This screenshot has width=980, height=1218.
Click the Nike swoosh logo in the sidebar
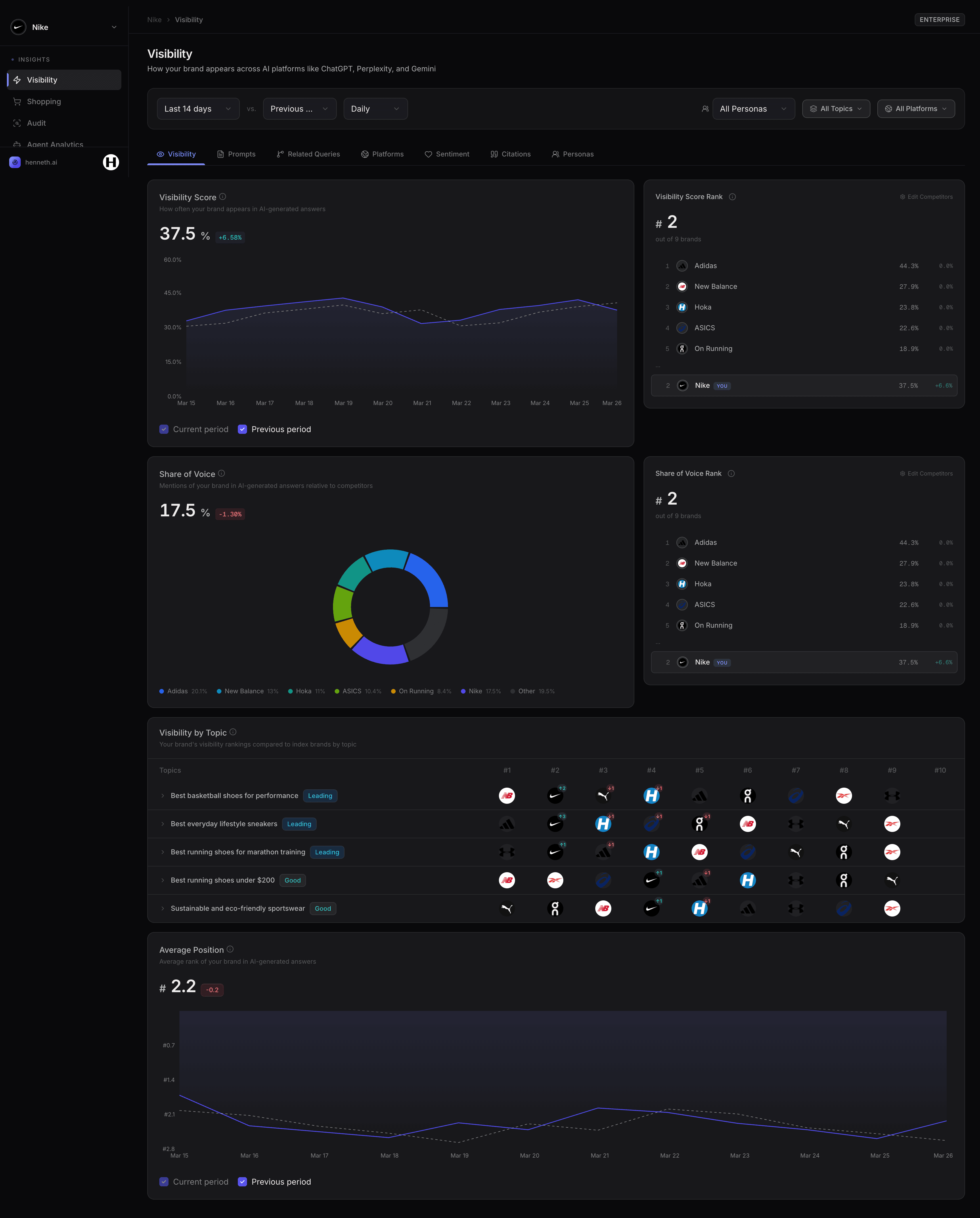click(x=18, y=26)
